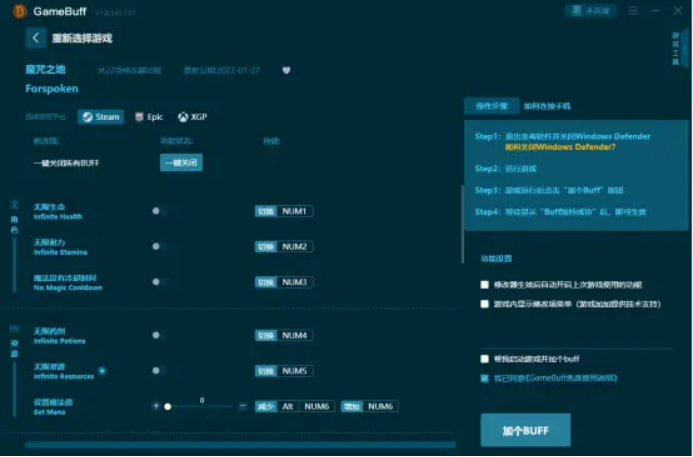Click the Set Mana label
Screen dimensions: 693x457
click(x=53, y=407)
